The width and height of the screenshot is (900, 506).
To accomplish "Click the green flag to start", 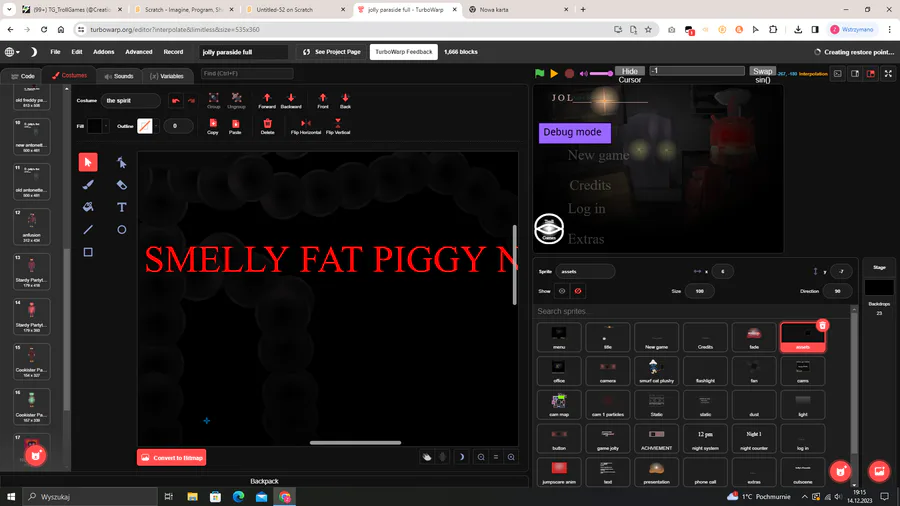I will tap(540, 73).
